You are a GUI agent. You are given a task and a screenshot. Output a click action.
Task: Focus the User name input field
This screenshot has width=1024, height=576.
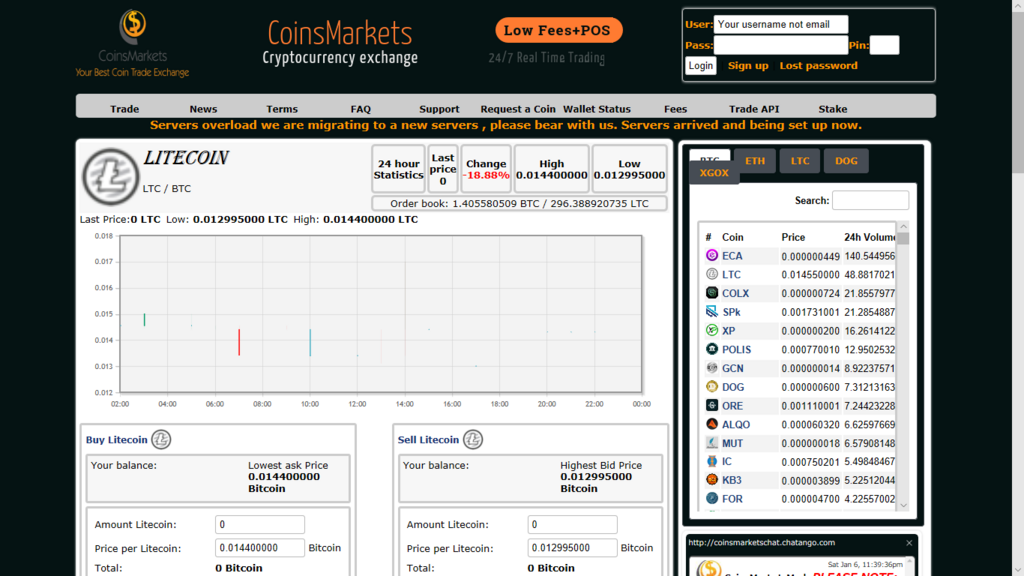click(780, 24)
